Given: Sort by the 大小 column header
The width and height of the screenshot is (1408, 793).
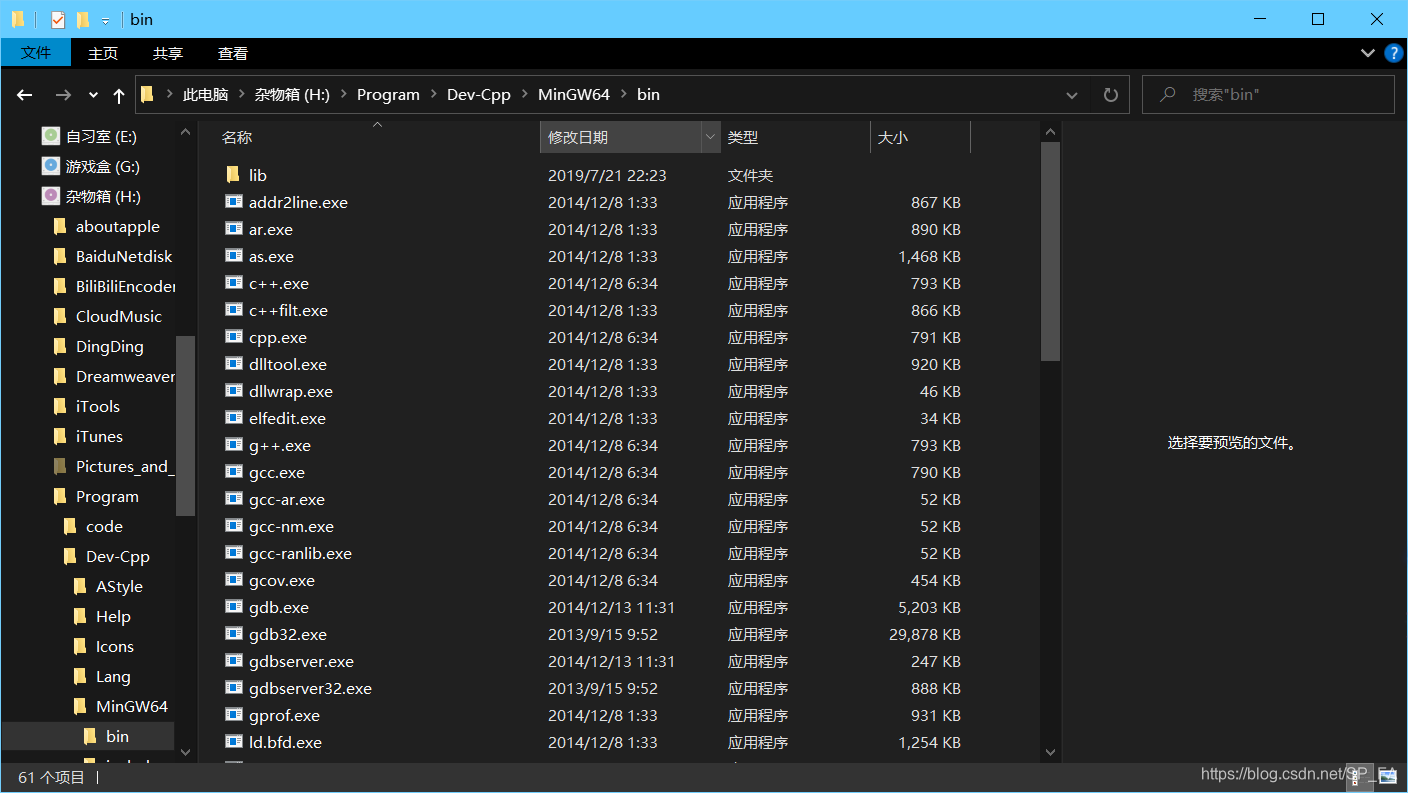Looking at the screenshot, I should 920,137.
